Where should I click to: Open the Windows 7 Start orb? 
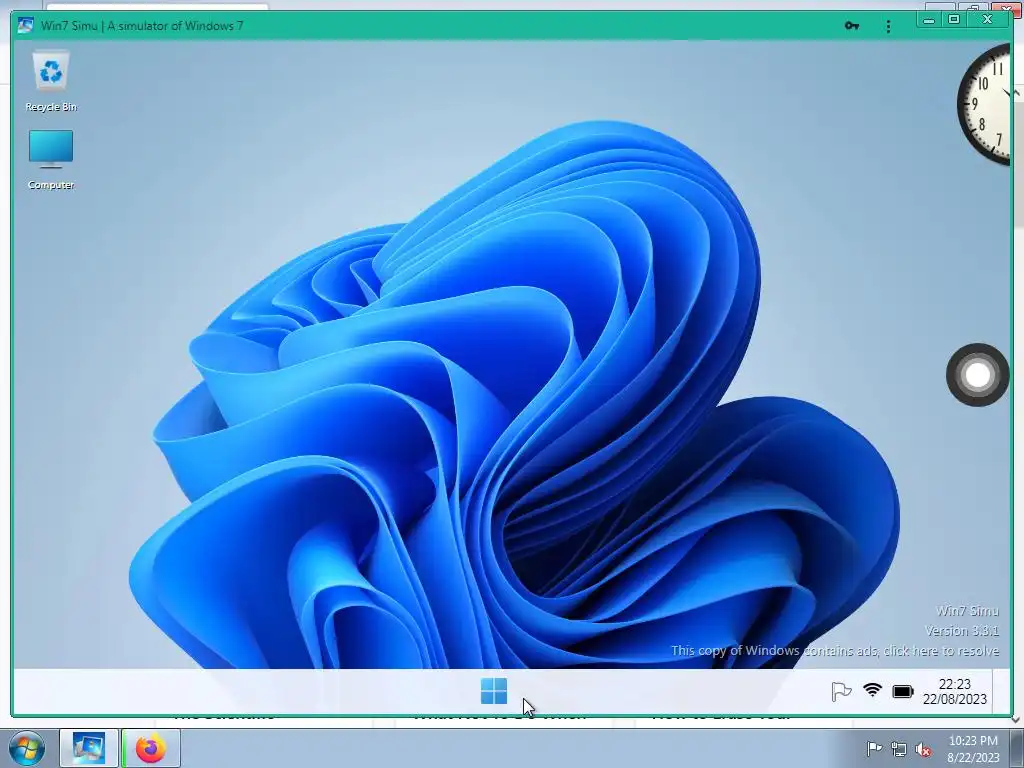pyautogui.click(x=27, y=748)
